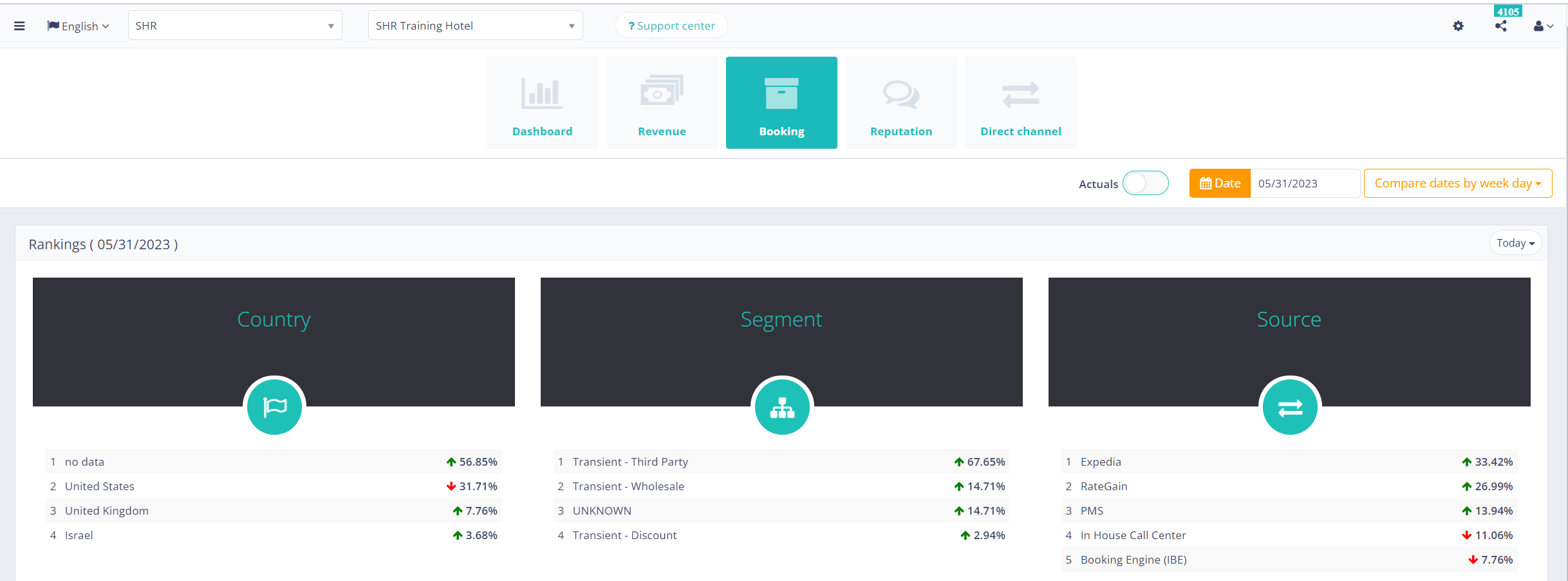Go to the Dashboard tab
The width and height of the screenshot is (1568, 581).
[x=542, y=102]
